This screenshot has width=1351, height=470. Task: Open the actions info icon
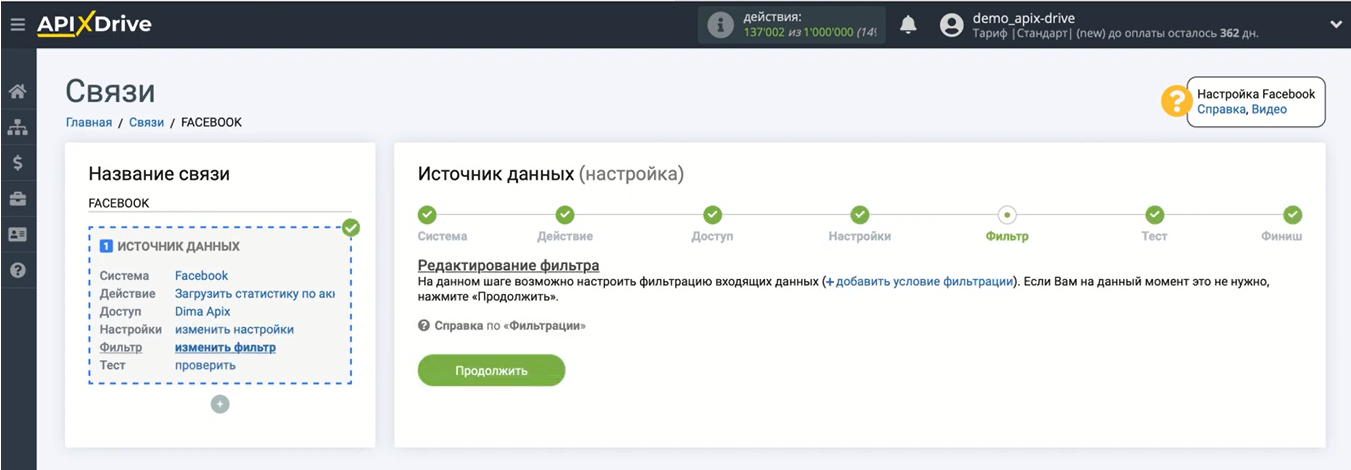point(720,26)
